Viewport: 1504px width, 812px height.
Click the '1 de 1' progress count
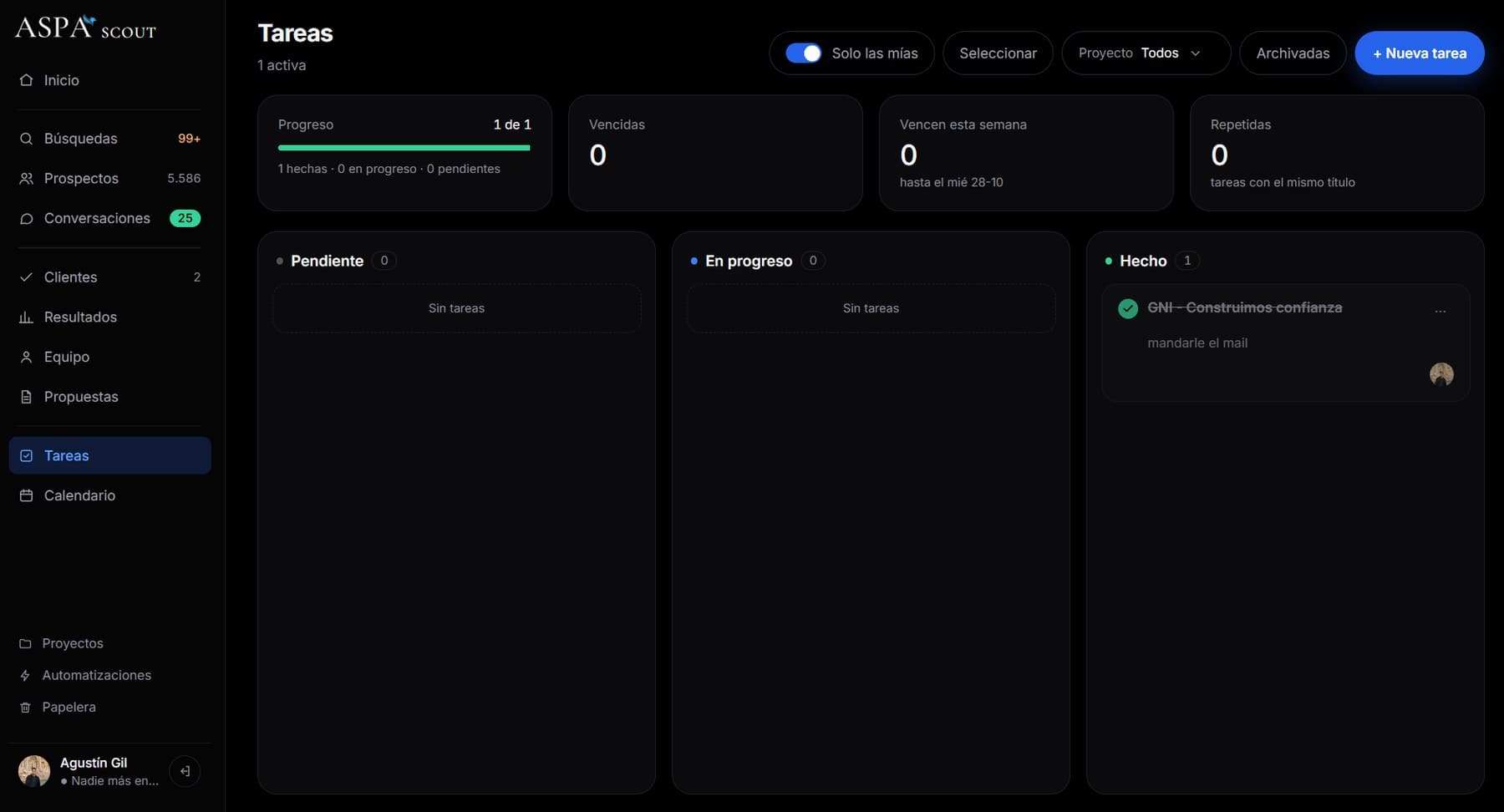coord(512,124)
